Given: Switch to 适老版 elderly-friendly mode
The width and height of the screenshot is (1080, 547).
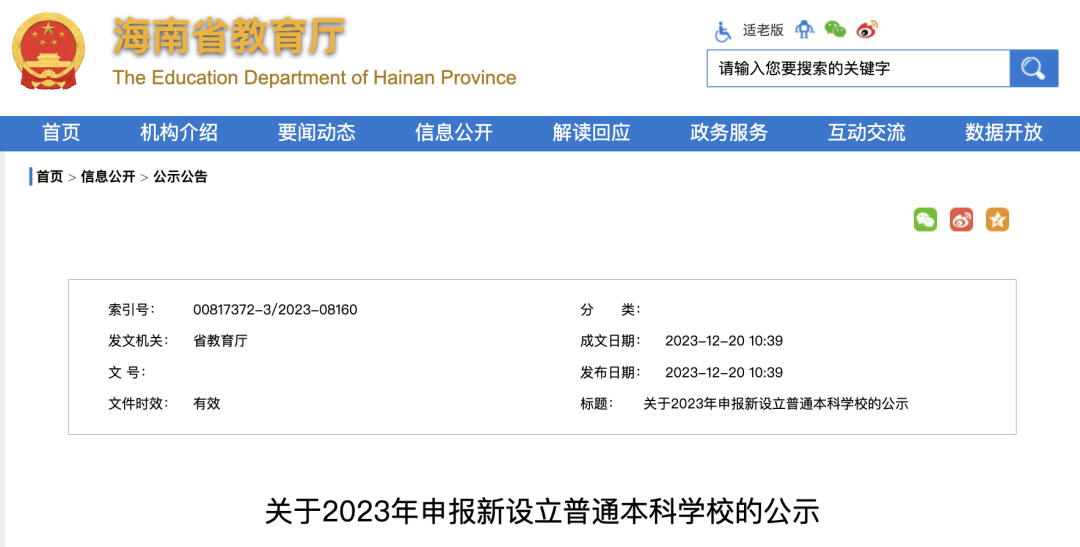Looking at the screenshot, I should [763, 31].
